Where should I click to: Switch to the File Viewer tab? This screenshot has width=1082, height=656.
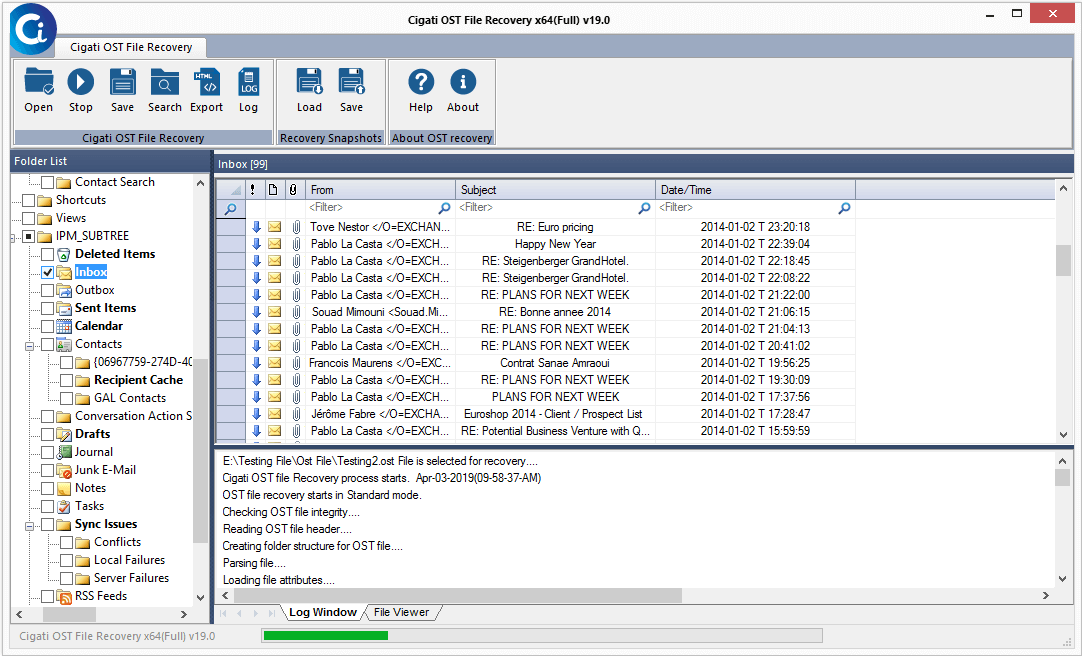(401, 613)
